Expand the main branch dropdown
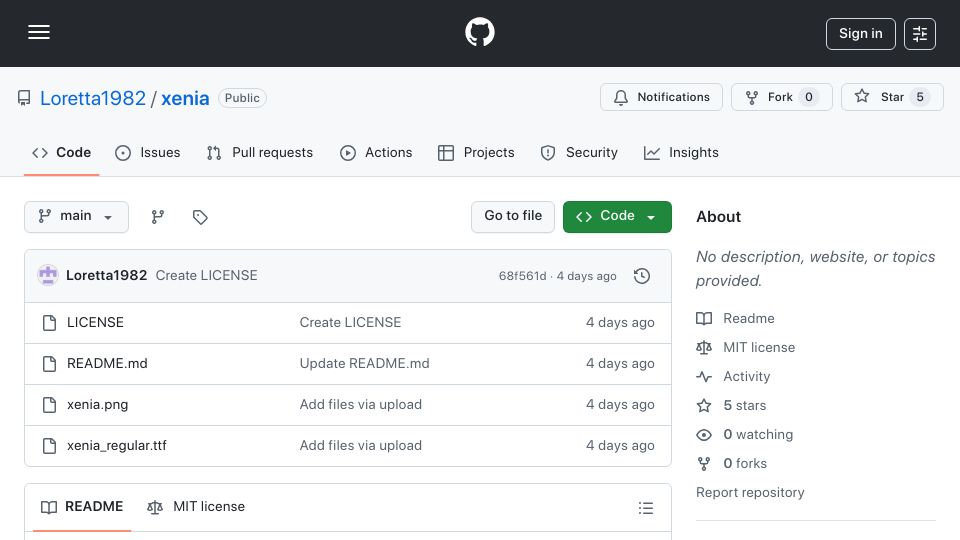Screen dimensions: 960x540 point(77,217)
